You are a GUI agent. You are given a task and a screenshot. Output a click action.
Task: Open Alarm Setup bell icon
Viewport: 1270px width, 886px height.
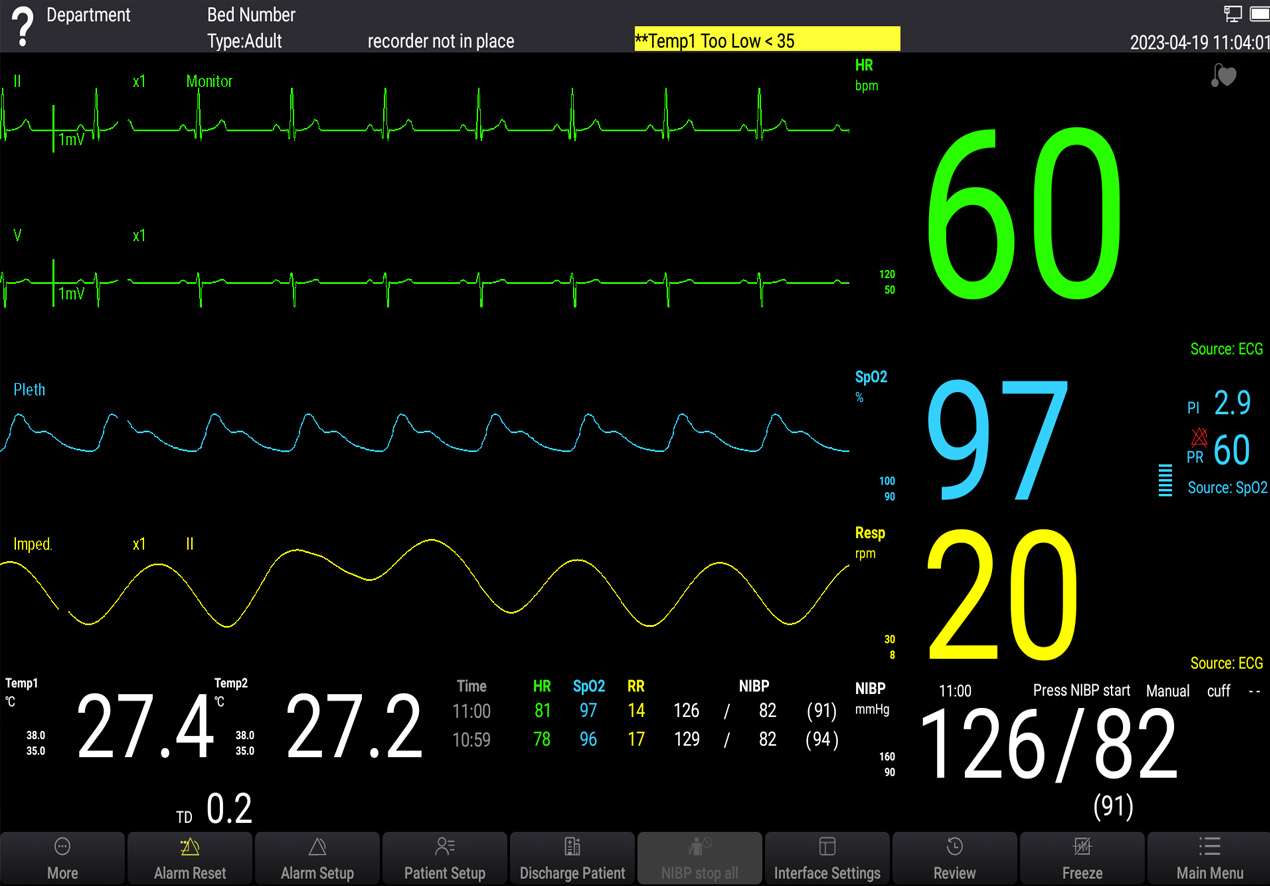coord(317,848)
